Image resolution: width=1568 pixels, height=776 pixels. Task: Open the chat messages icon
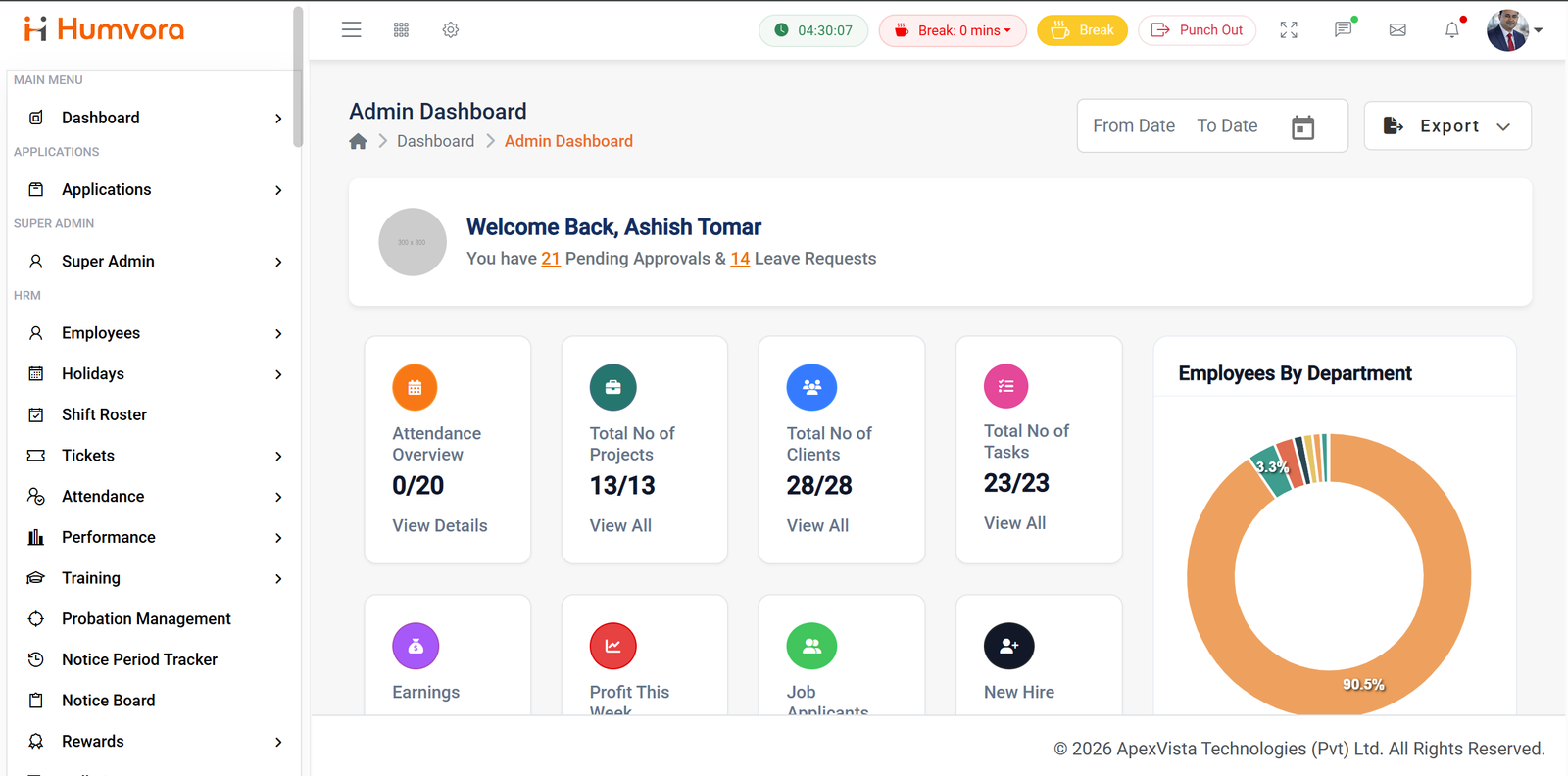pos(1343,30)
